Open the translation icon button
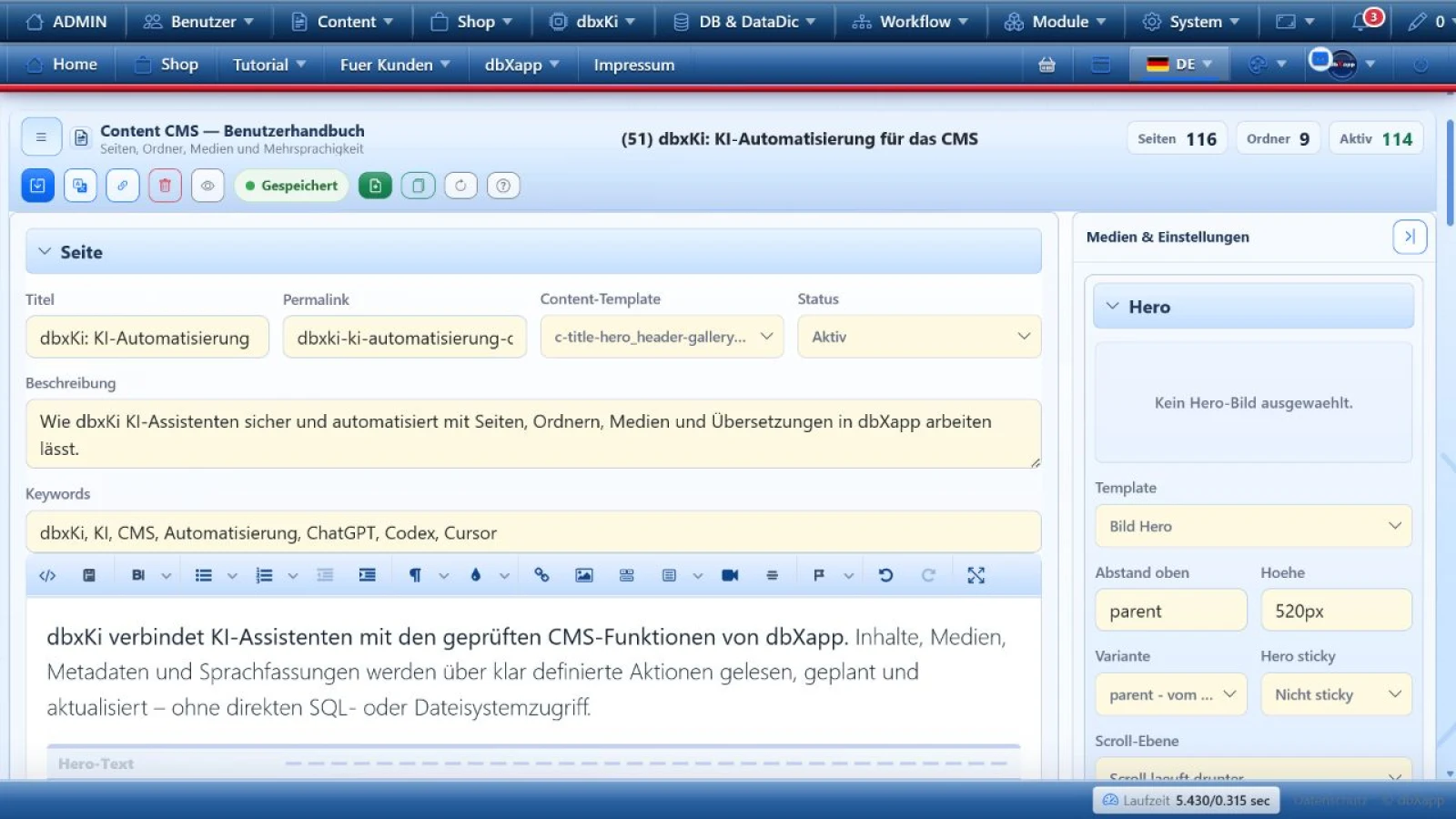 tap(80, 186)
